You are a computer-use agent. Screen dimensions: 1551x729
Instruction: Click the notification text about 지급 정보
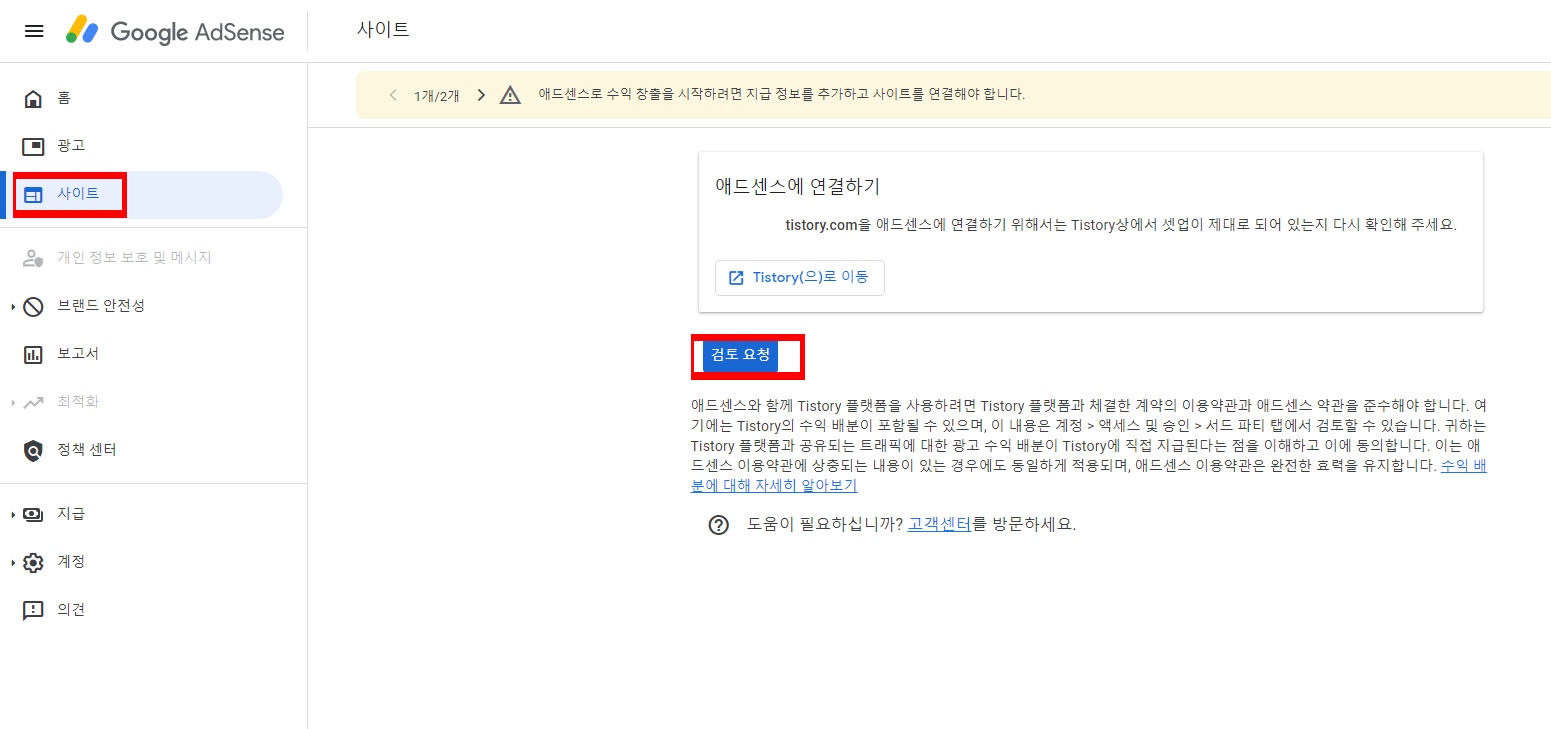782,95
